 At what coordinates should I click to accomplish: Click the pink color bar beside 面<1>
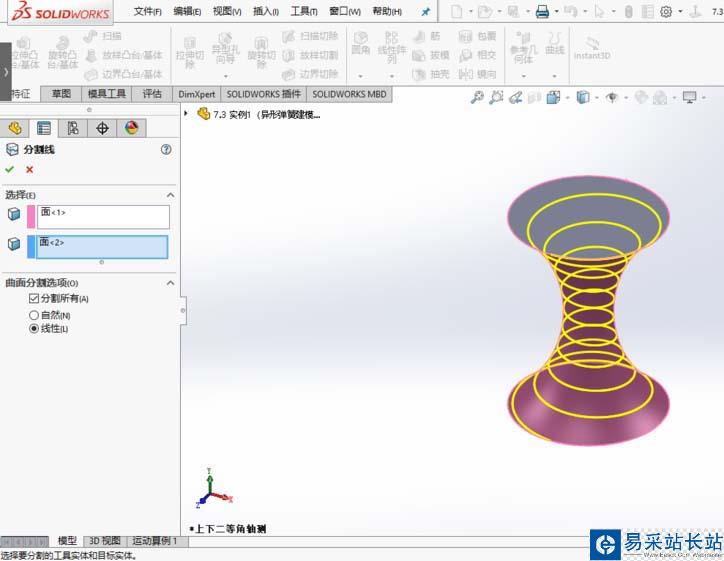[31, 217]
